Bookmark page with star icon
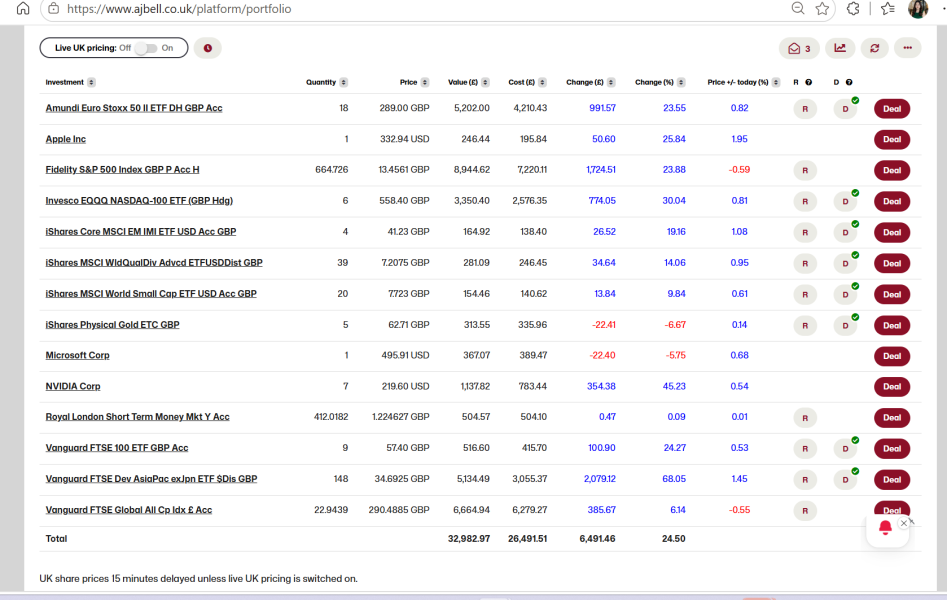The height and width of the screenshot is (600, 947). [x=822, y=8]
